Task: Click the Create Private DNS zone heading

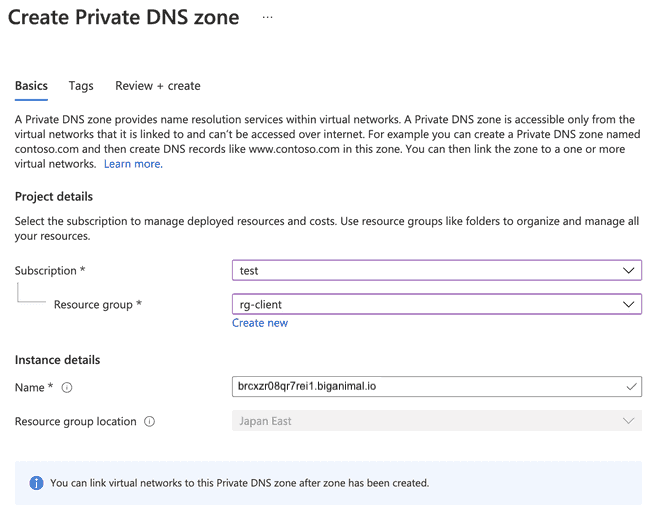Action: pos(123,18)
